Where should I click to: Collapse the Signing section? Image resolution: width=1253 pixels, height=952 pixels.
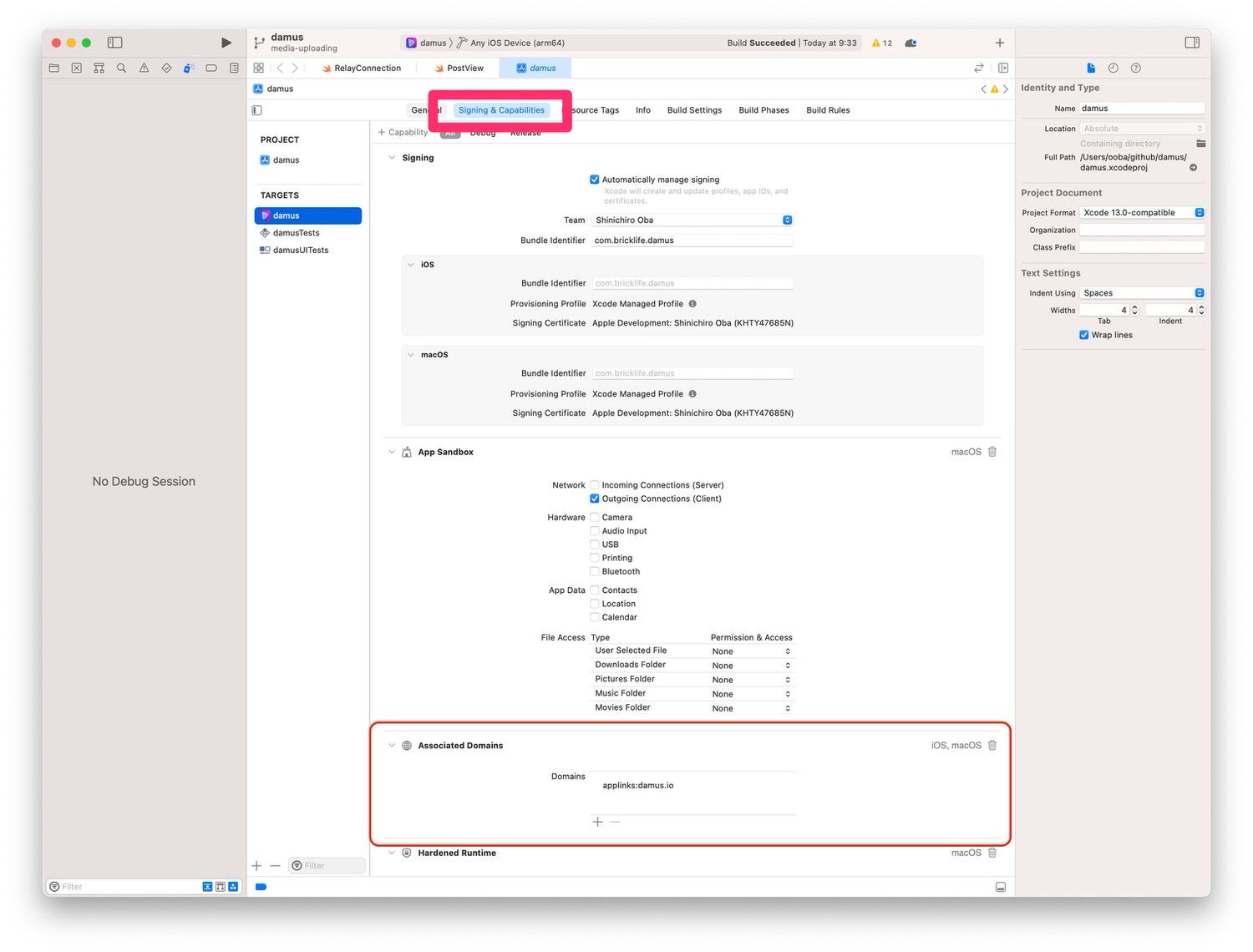pos(392,158)
